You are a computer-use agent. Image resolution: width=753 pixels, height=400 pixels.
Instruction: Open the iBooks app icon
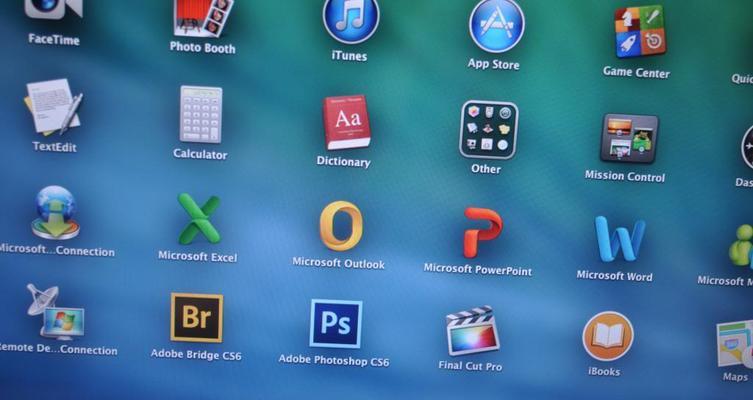pos(608,336)
